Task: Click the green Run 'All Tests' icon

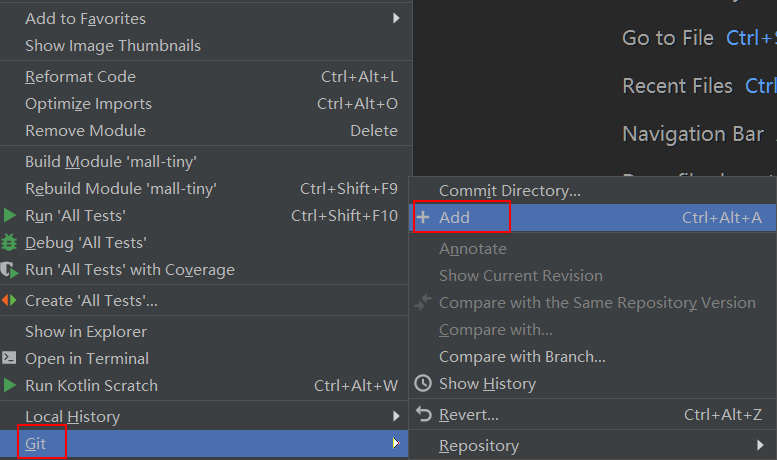Action: [x=9, y=216]
